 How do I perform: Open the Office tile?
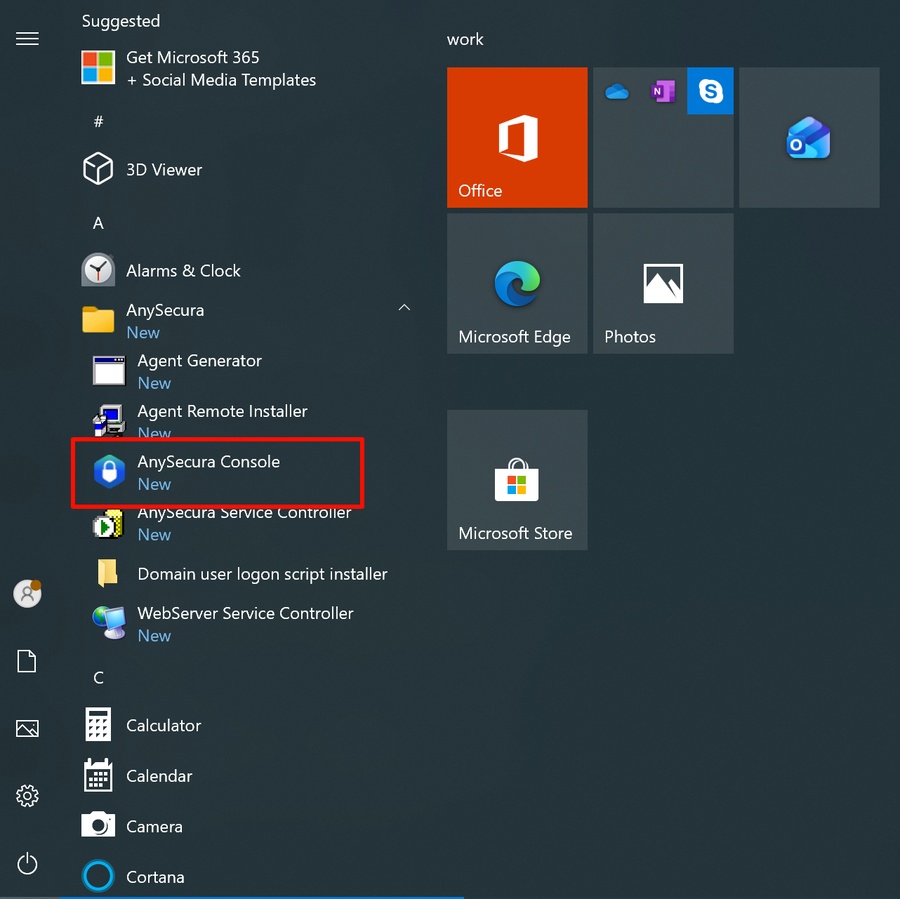516,138
